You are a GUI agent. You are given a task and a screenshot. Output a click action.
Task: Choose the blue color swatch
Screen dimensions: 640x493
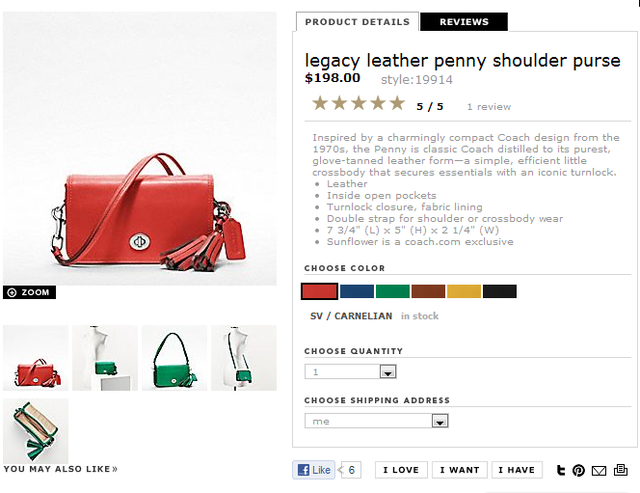tap(357, 291)
